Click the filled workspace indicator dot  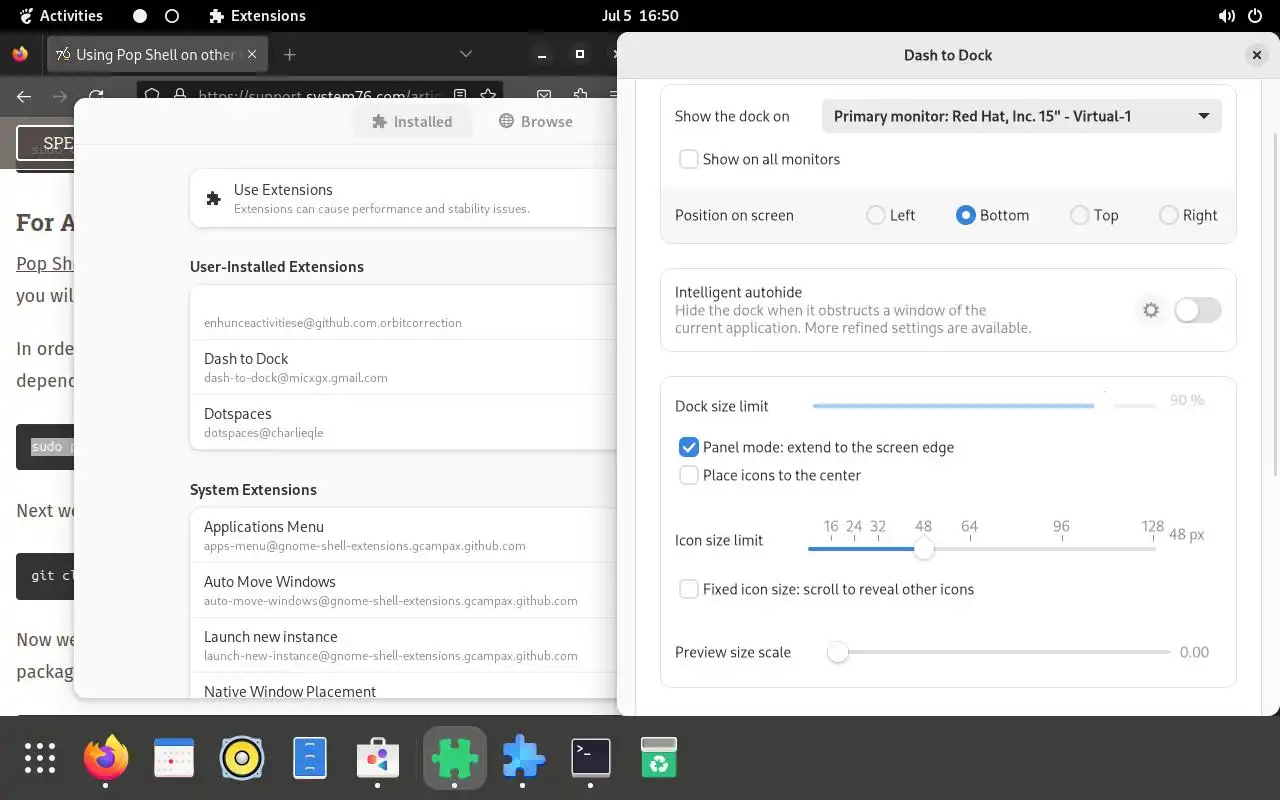pyautogui.click(x=140, y=16)
